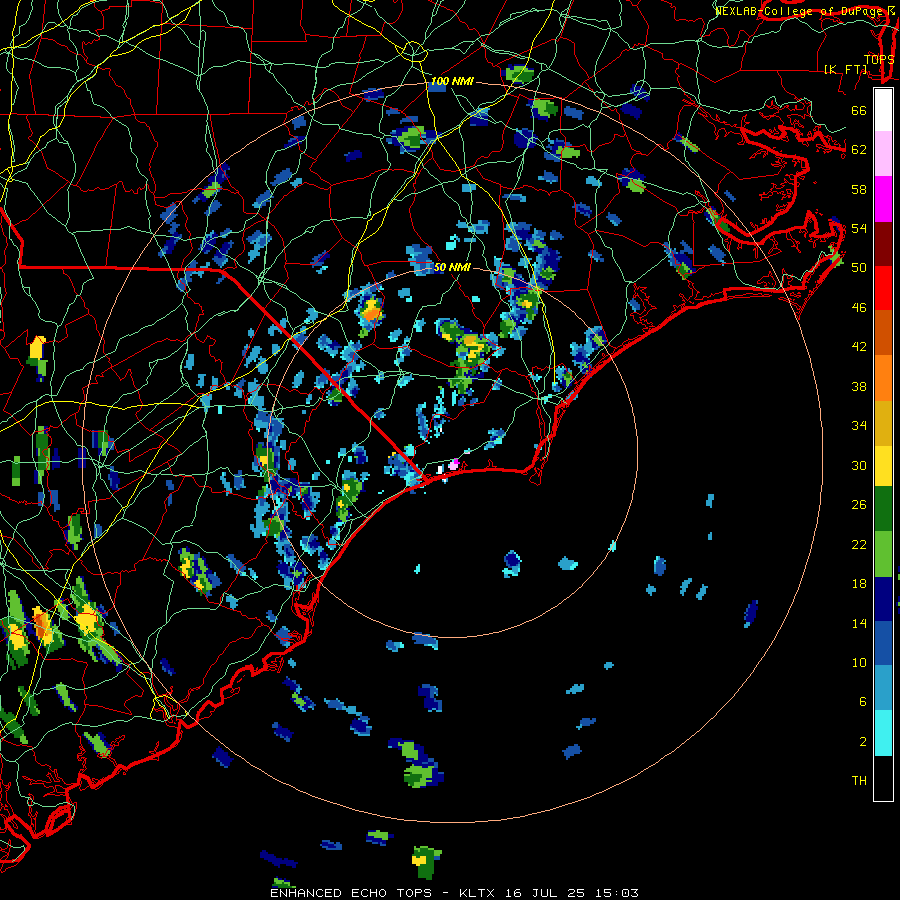Click the white swatch in the tops legend
This screenshot has height=900, width=900.
[883, 110]
